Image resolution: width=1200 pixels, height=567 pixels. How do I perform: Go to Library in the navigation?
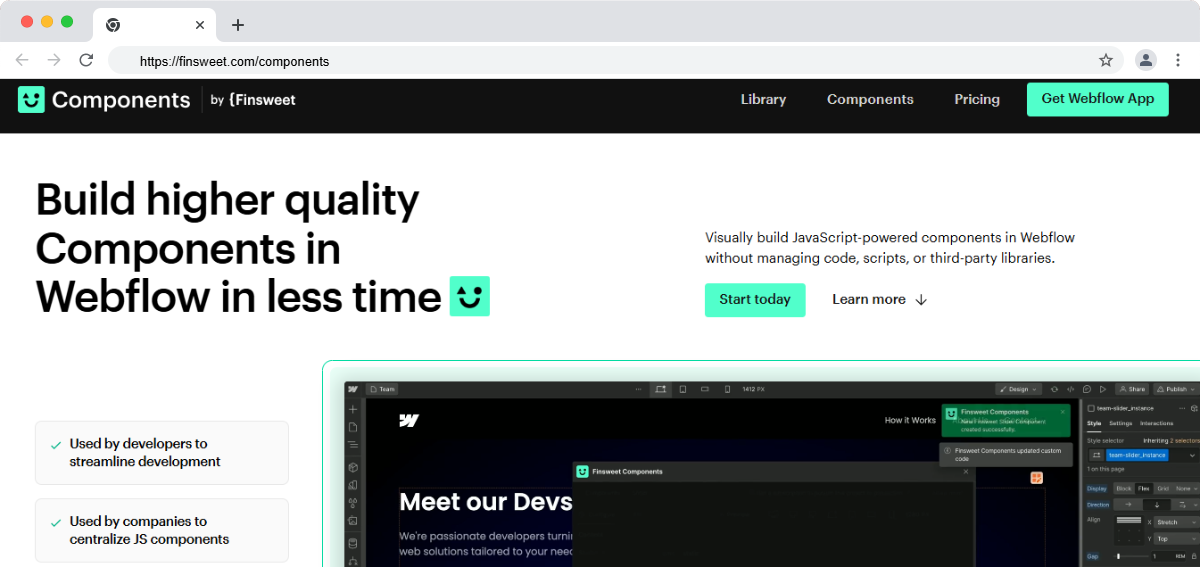763,99
